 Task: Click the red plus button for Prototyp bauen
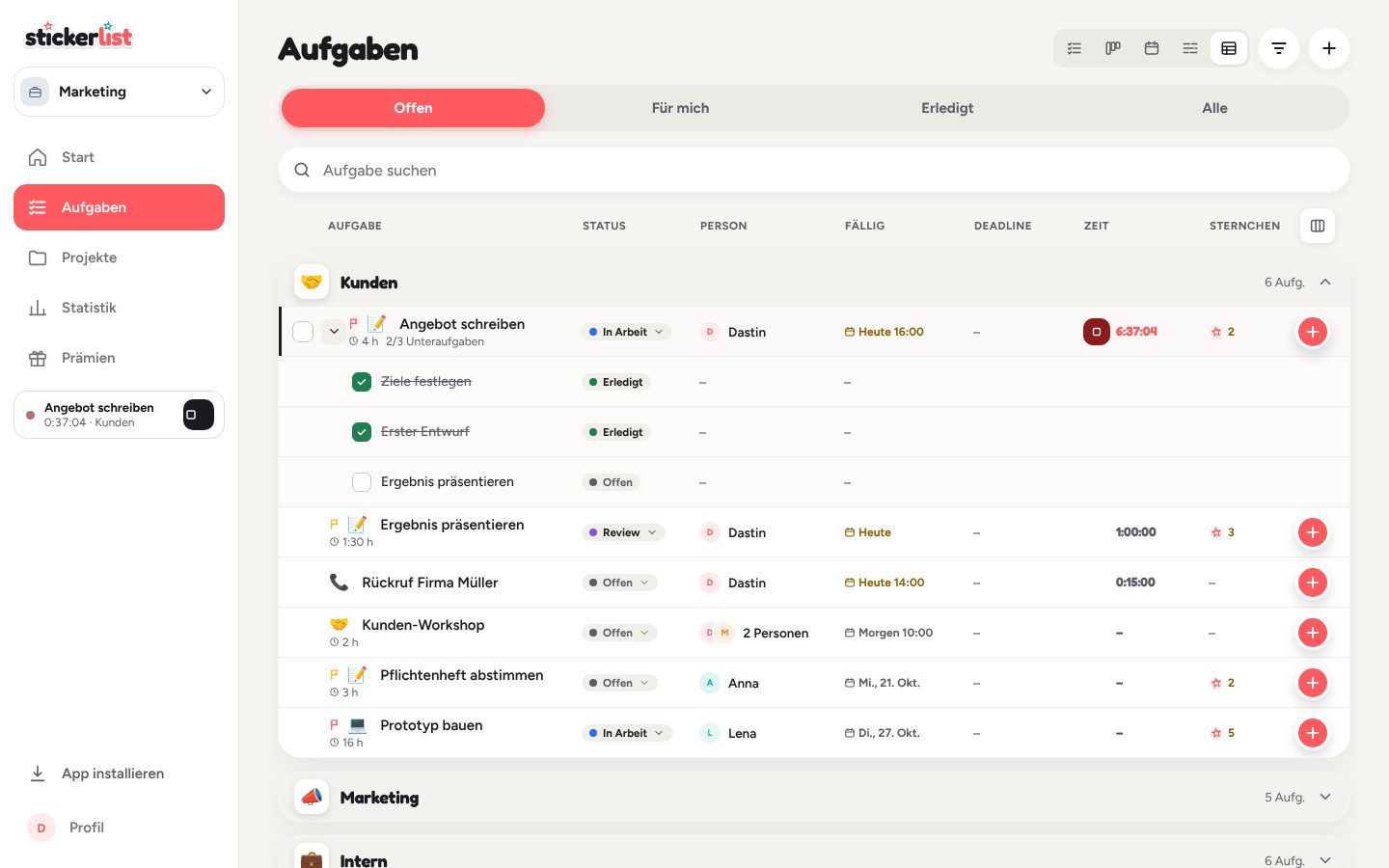[x=1313, y=733]
